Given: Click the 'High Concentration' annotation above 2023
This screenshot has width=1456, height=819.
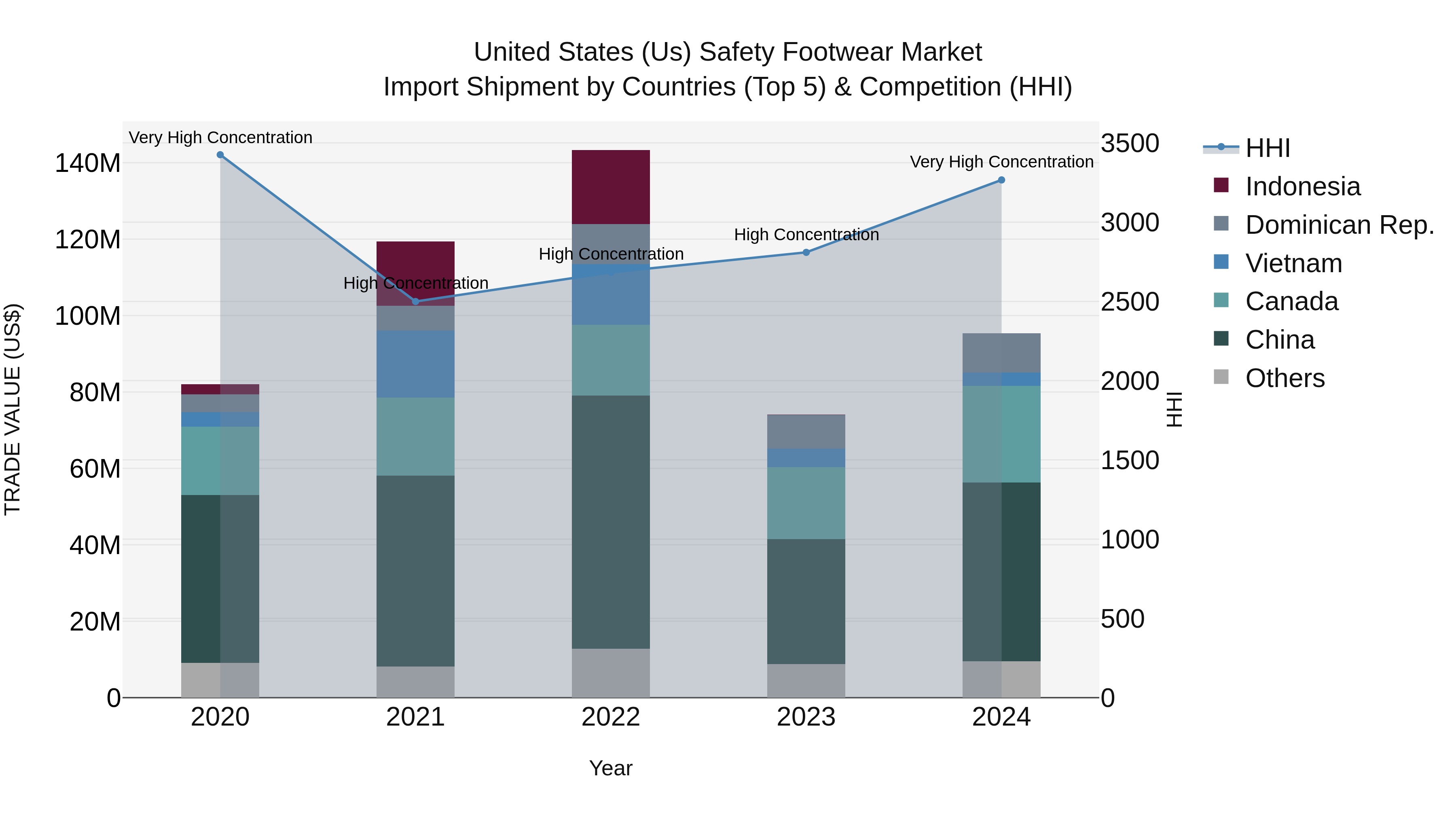Looking at the screenshot, I should point(806,235).
